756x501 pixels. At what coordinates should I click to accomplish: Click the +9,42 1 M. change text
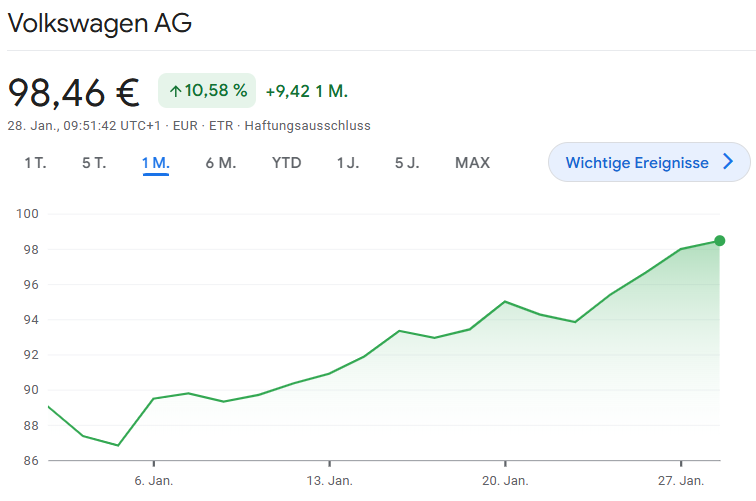coord(307,91)
